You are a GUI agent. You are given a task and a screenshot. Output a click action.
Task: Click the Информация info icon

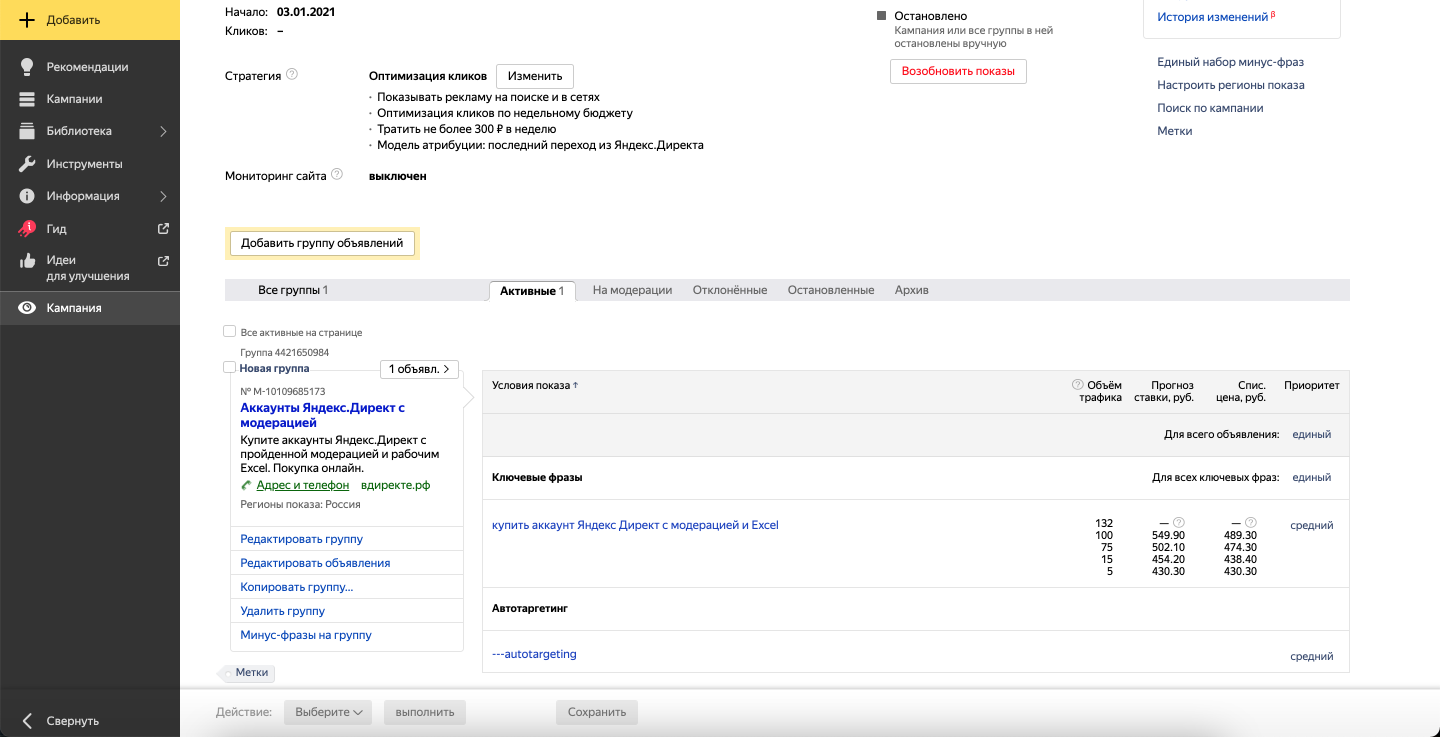27,196
